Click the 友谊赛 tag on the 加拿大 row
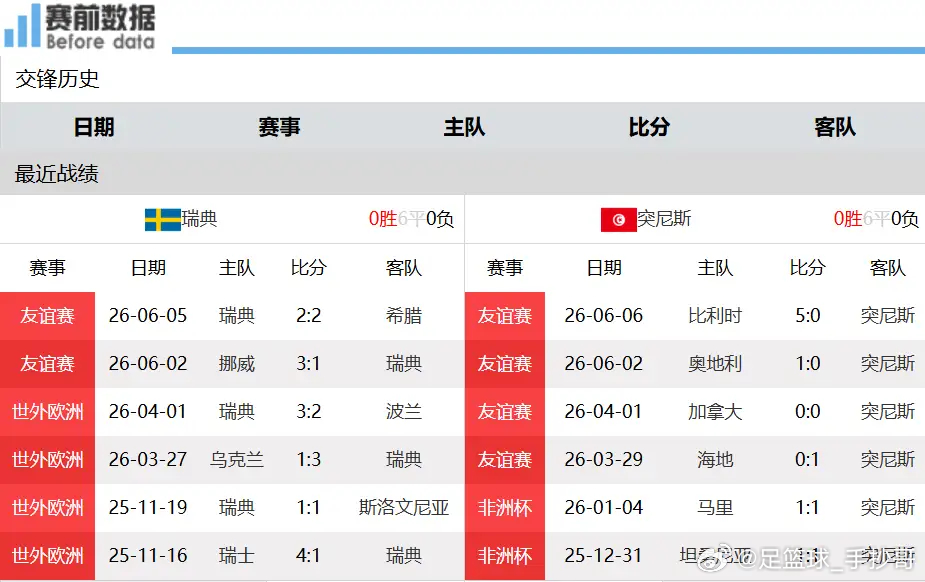This screenshot has width=925, height=582. point(505,412)
